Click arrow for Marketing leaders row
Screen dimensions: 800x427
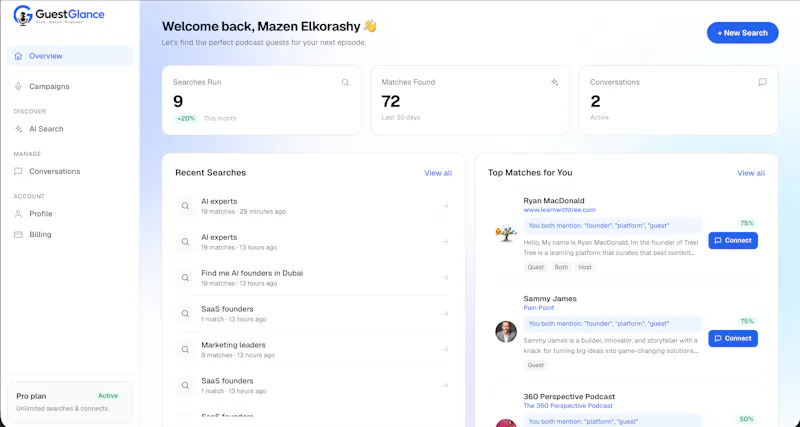click(x=445, y=349)
